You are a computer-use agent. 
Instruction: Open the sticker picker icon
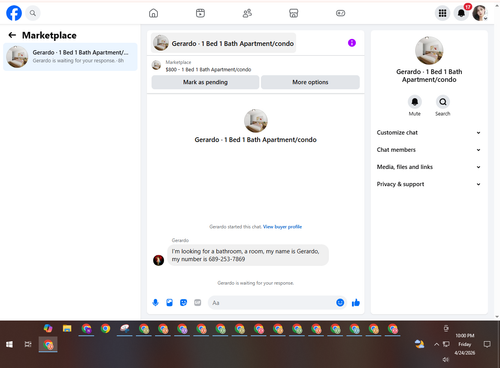coord(183,303)
